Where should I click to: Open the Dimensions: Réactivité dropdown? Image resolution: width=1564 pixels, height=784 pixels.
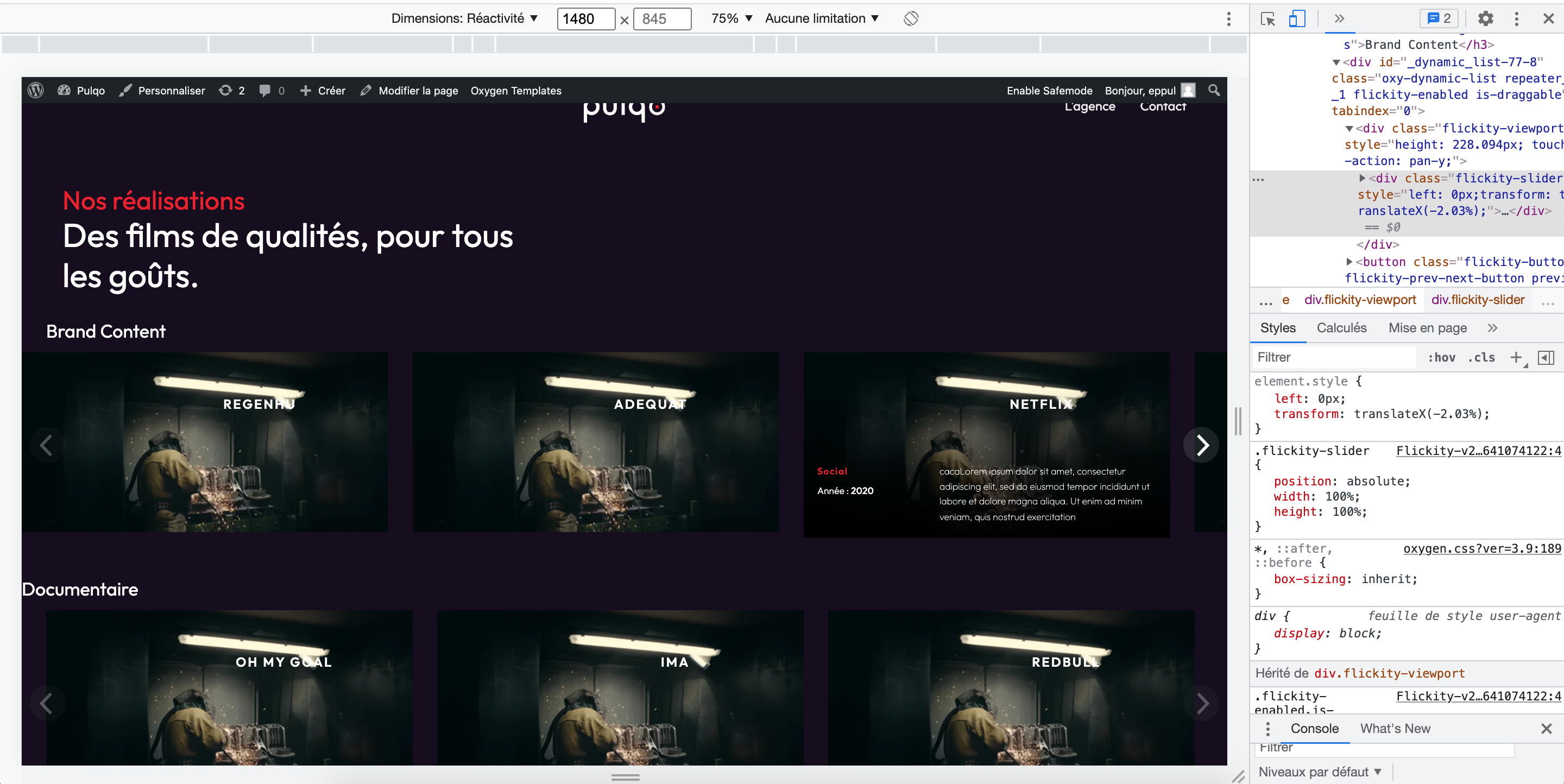coord(463,18)
